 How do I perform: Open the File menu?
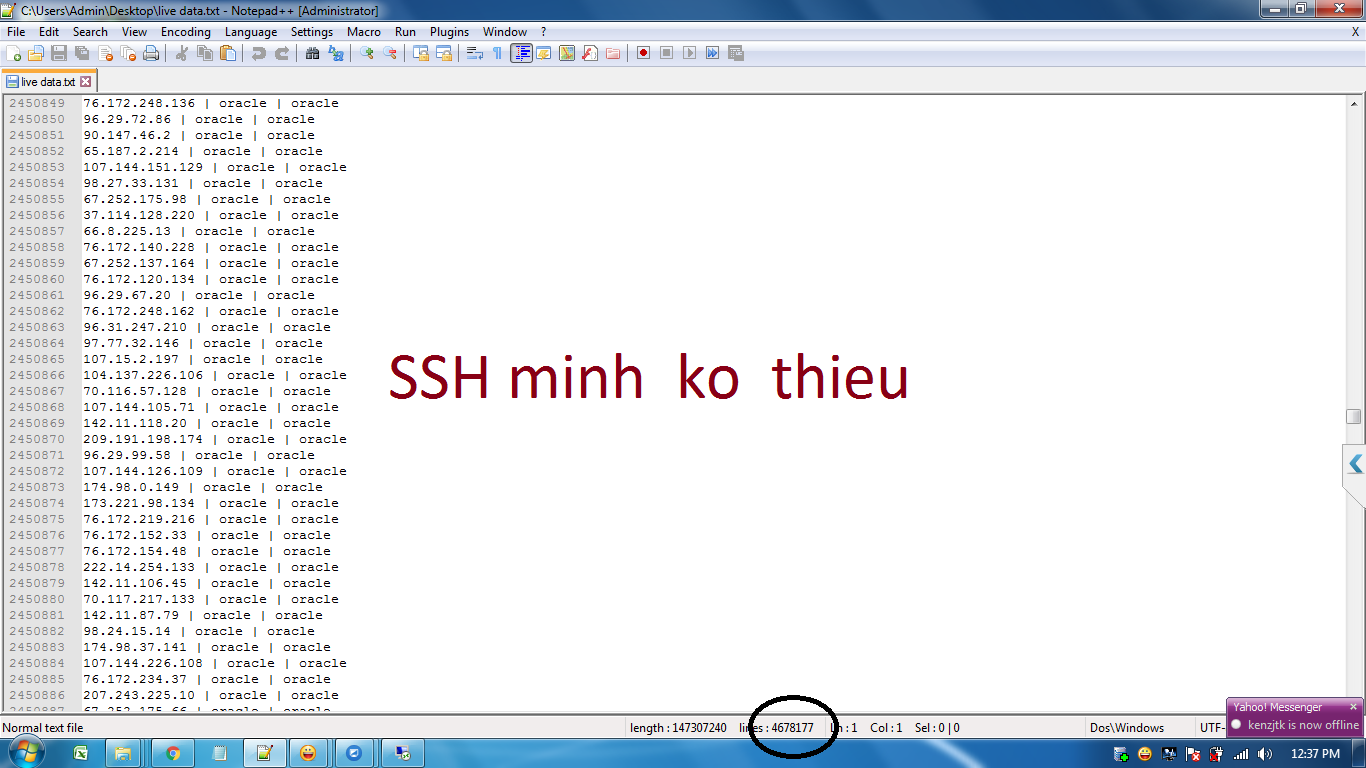click(16, 32)
